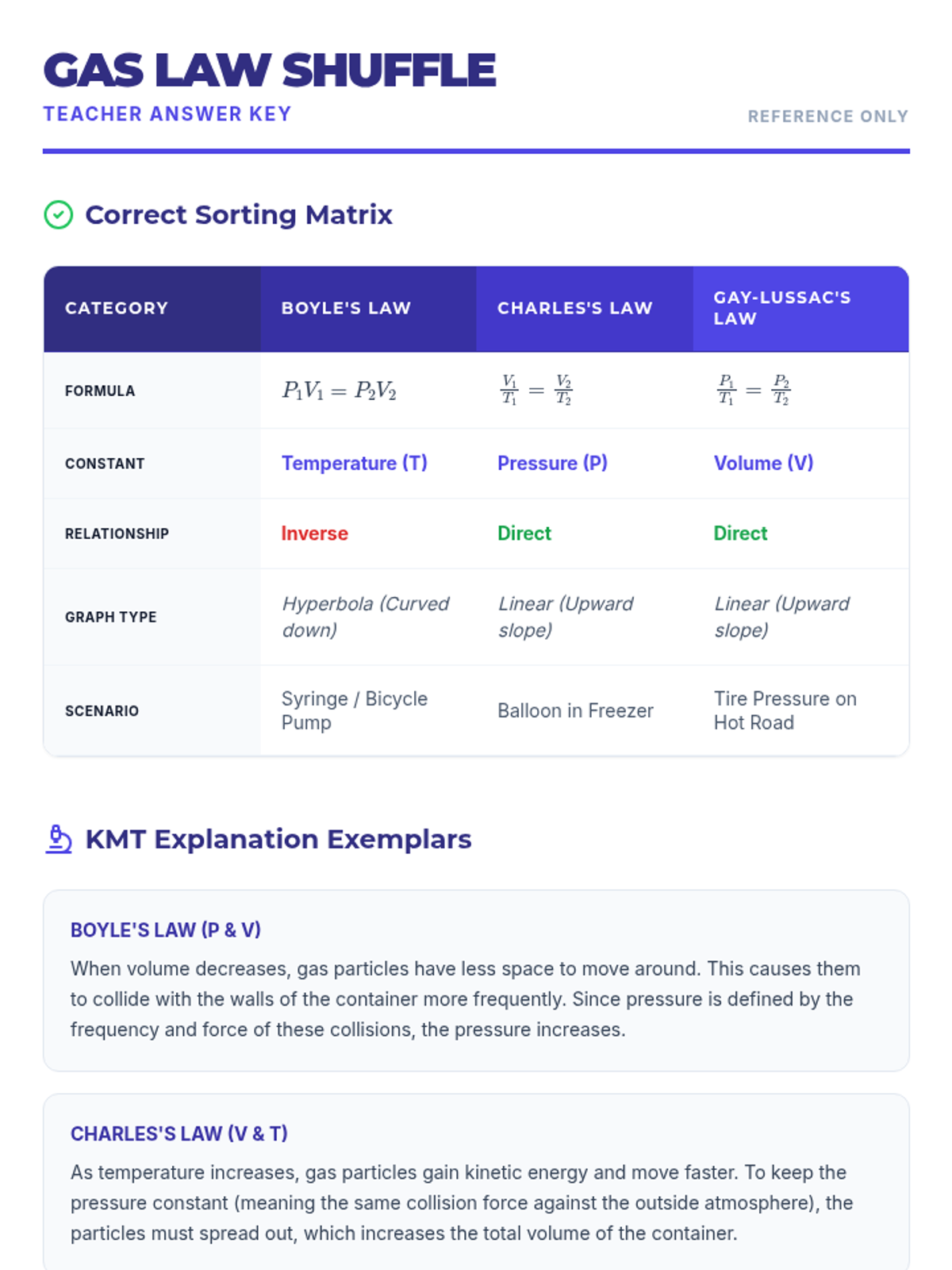
Task: Click the green check circle icon
Action: 58,214
